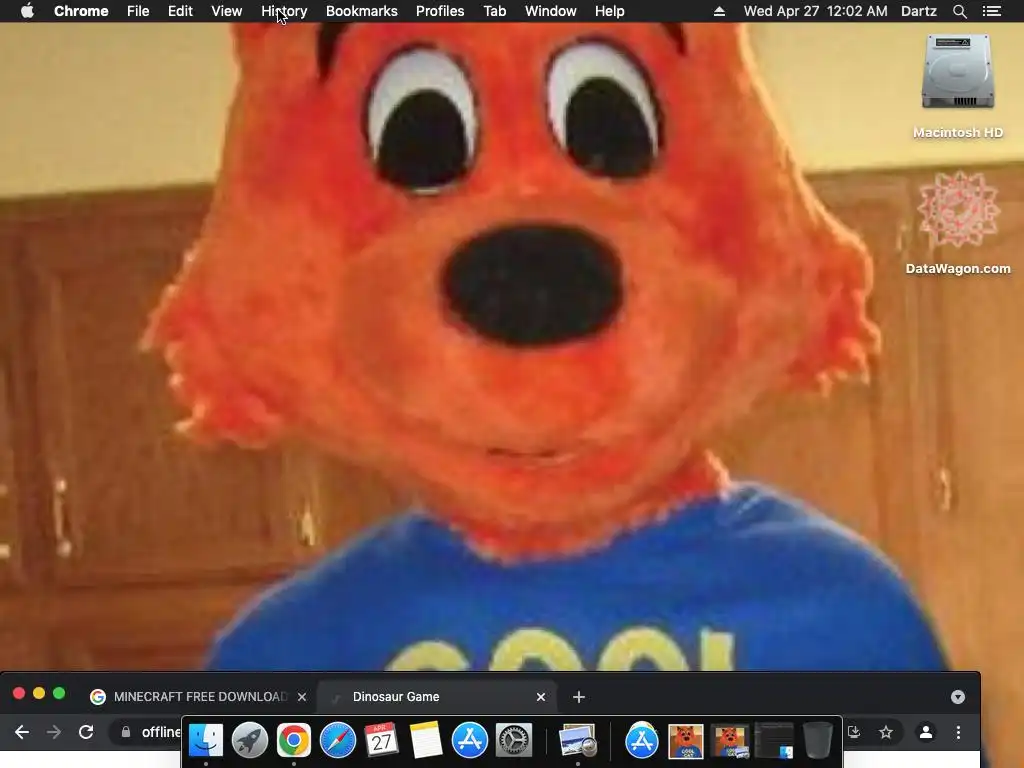This screenshot has height=768, width=1024.
Task: Open the Chrome profile avatar button
Action: [925, 732]
